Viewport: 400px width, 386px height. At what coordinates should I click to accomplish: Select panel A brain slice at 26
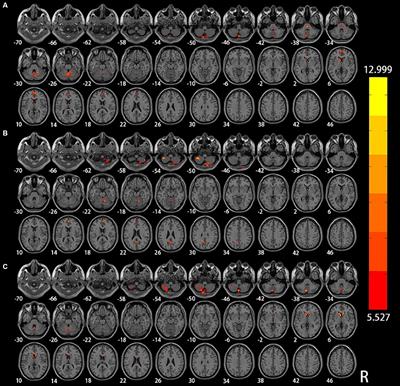click(172, 106)
